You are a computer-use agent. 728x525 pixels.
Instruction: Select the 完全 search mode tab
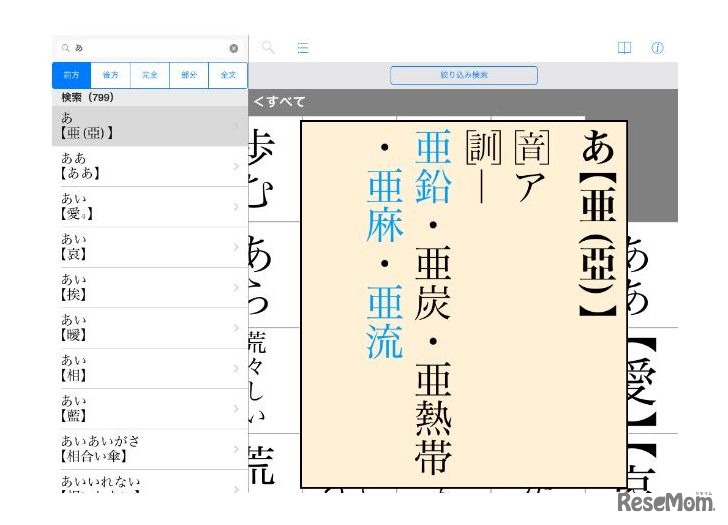pyautogui.click(x=150, y=75)
